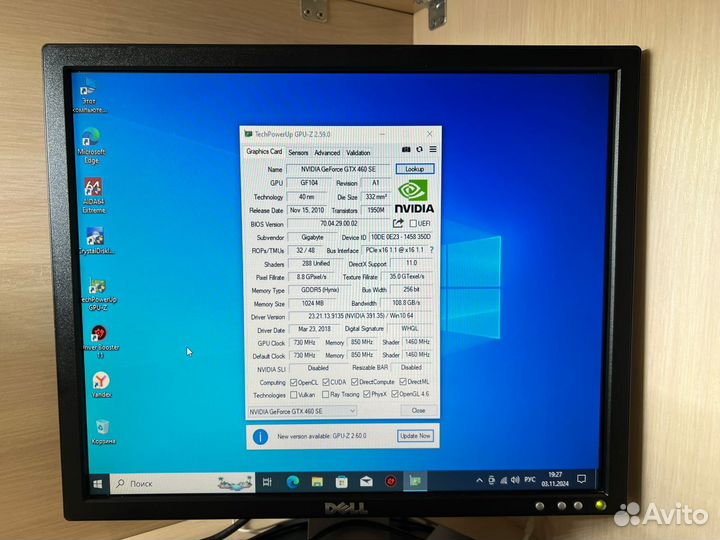The height and width of the screenshot is (540, 720).
Task: Switch to the Validation tab
Action: pos(358,152)
